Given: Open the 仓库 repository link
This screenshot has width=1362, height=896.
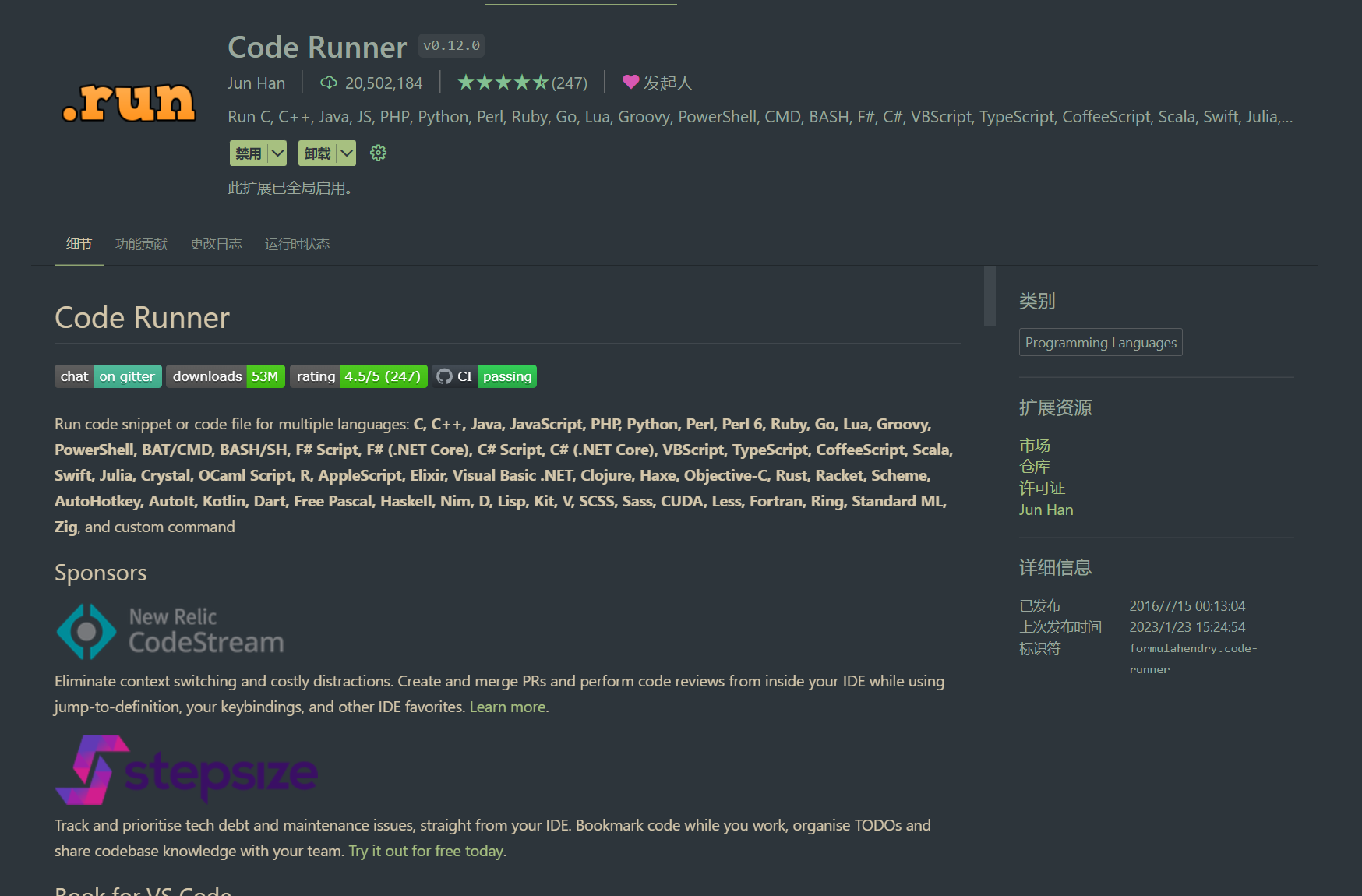Looking at the screenshot, I should coord(1035,467).
